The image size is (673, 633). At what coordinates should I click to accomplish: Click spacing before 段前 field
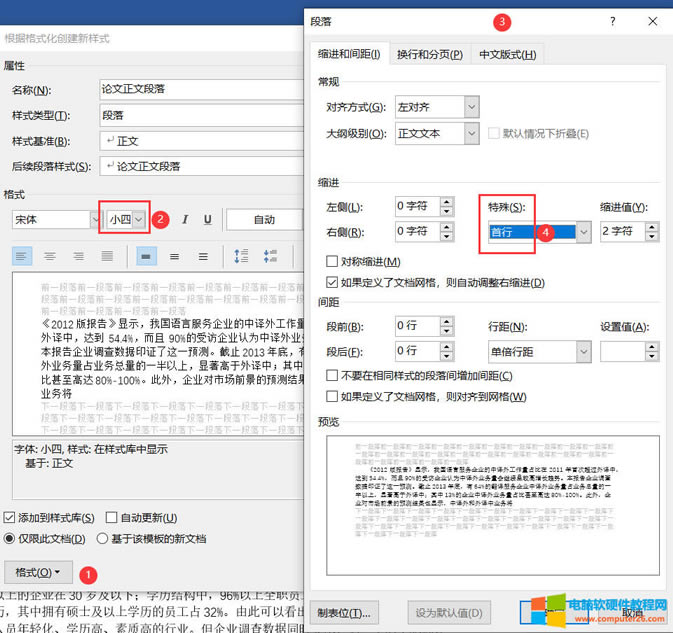point(418,326)
